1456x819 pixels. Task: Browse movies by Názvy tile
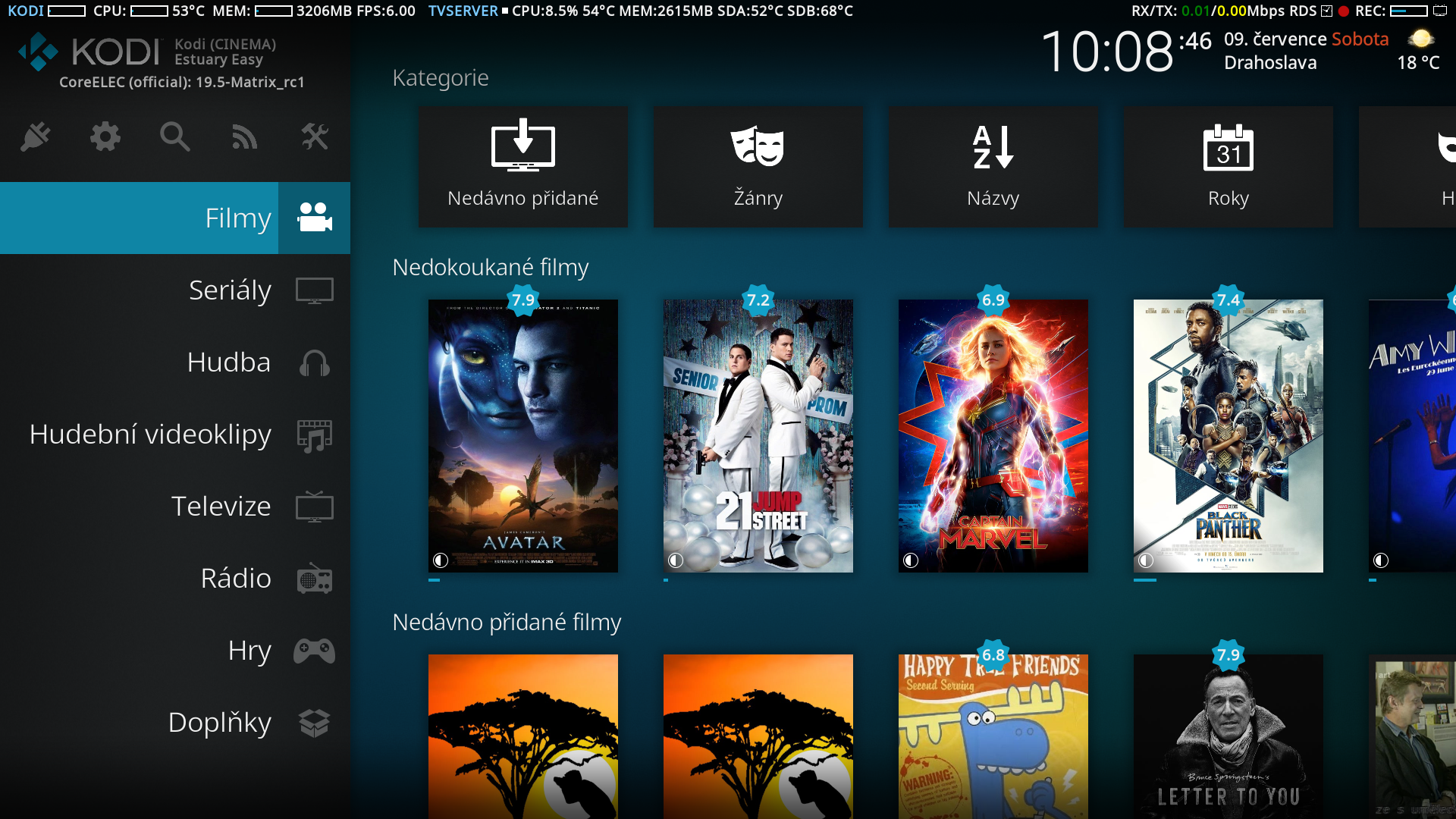point(993,167)
